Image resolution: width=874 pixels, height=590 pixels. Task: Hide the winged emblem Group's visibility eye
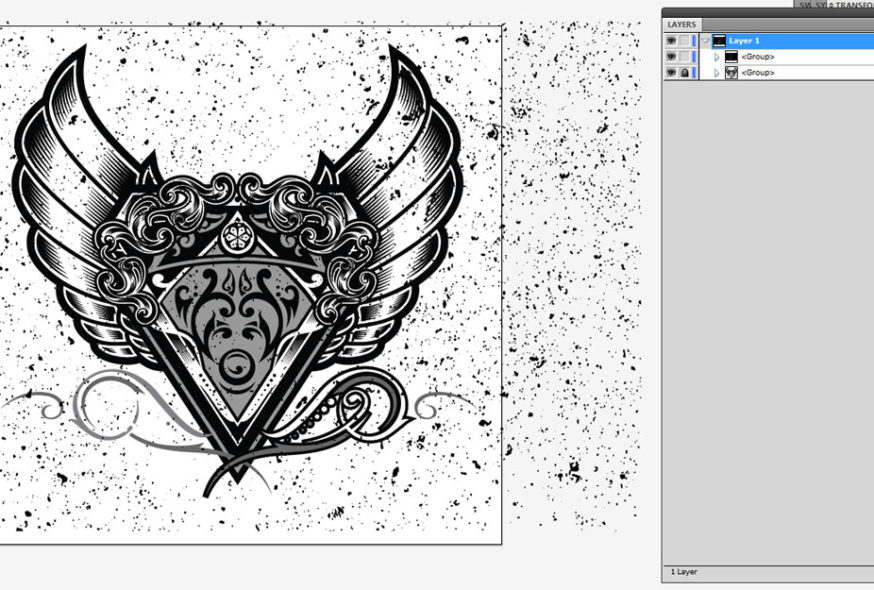pos(673,71)
